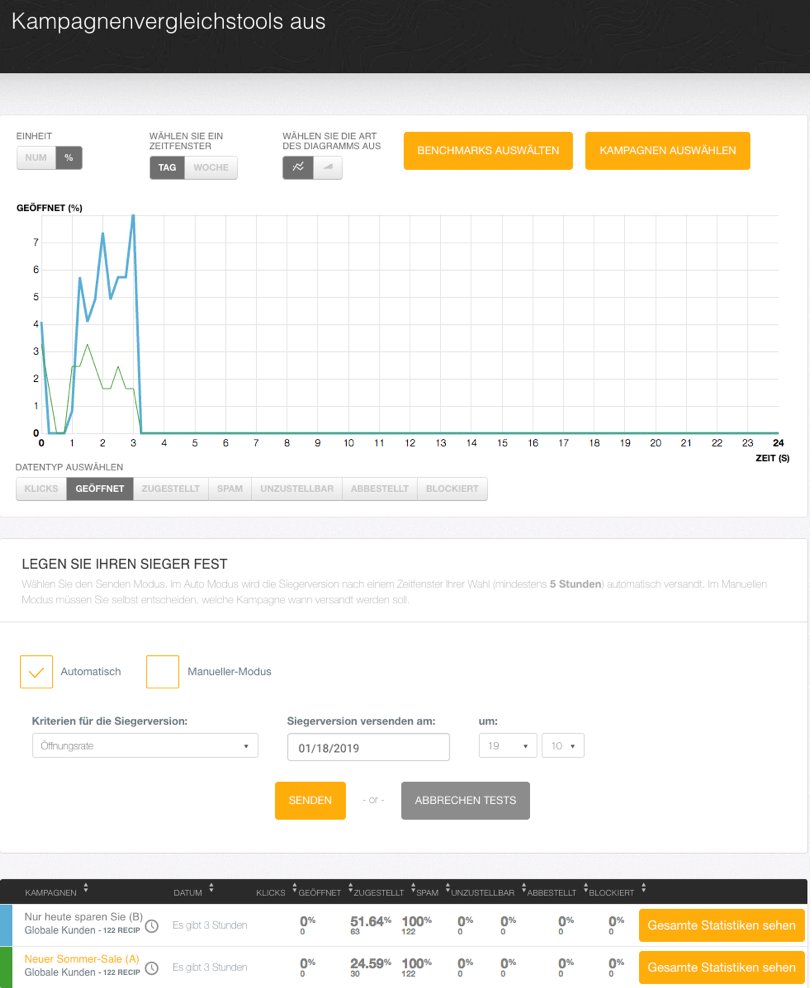
Task: Check the Manueller-Modus checkbox
Action: coord(163,672)
